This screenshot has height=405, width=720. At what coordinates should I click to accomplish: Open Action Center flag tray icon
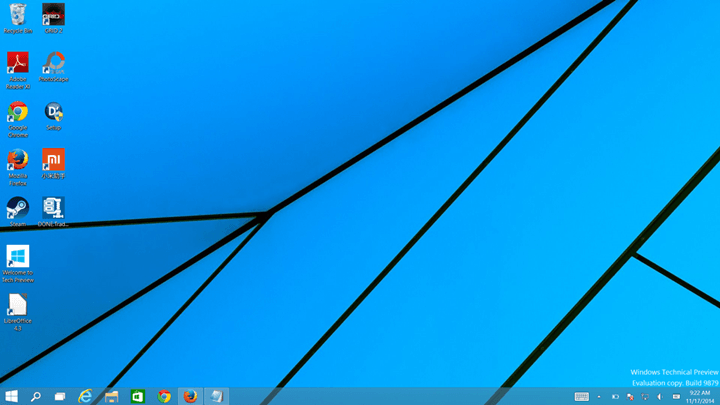[630, 397]
